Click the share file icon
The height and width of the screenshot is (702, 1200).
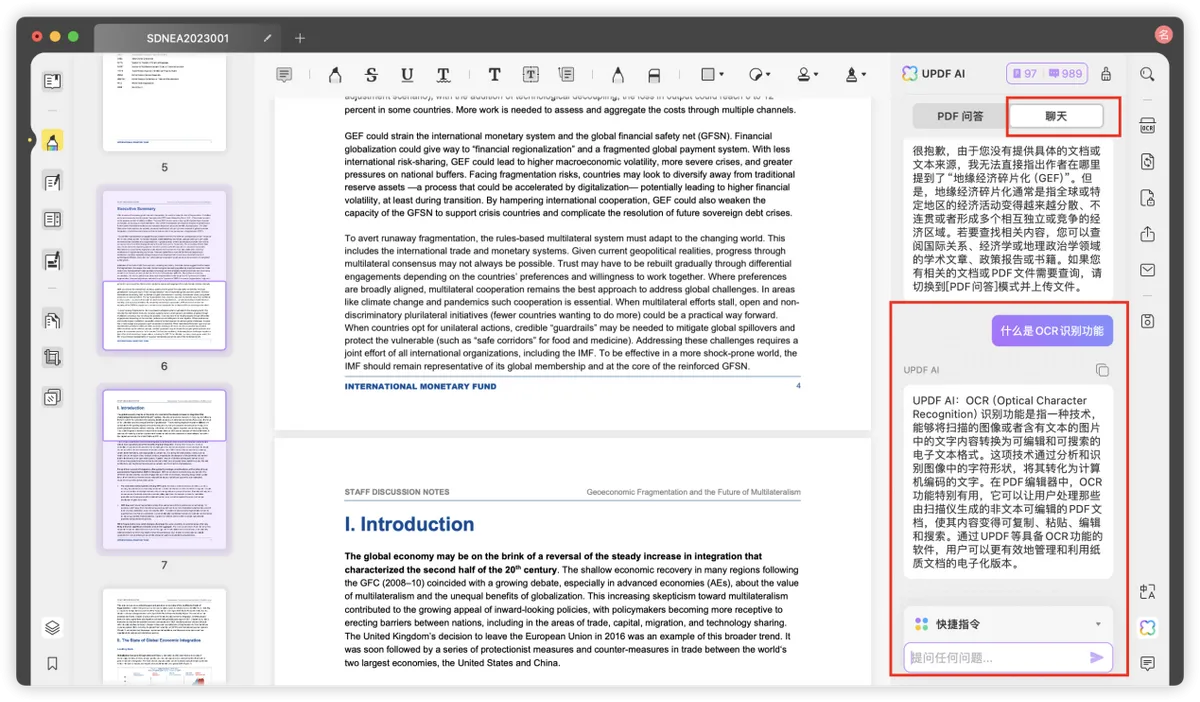[x=1147, y=233]
